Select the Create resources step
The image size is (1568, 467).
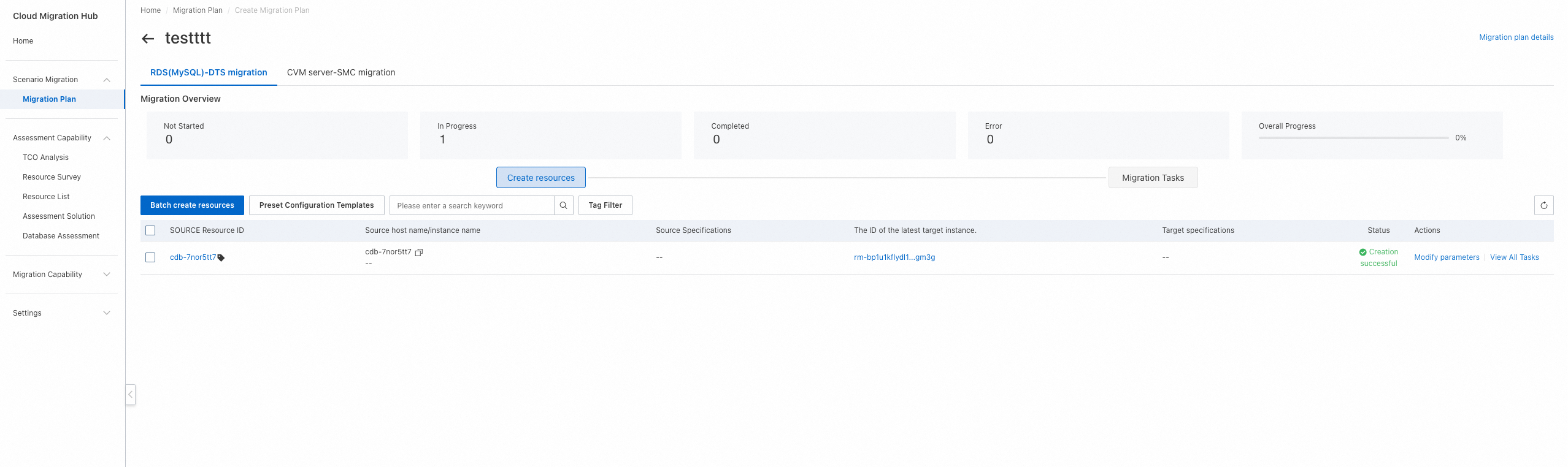541,178
